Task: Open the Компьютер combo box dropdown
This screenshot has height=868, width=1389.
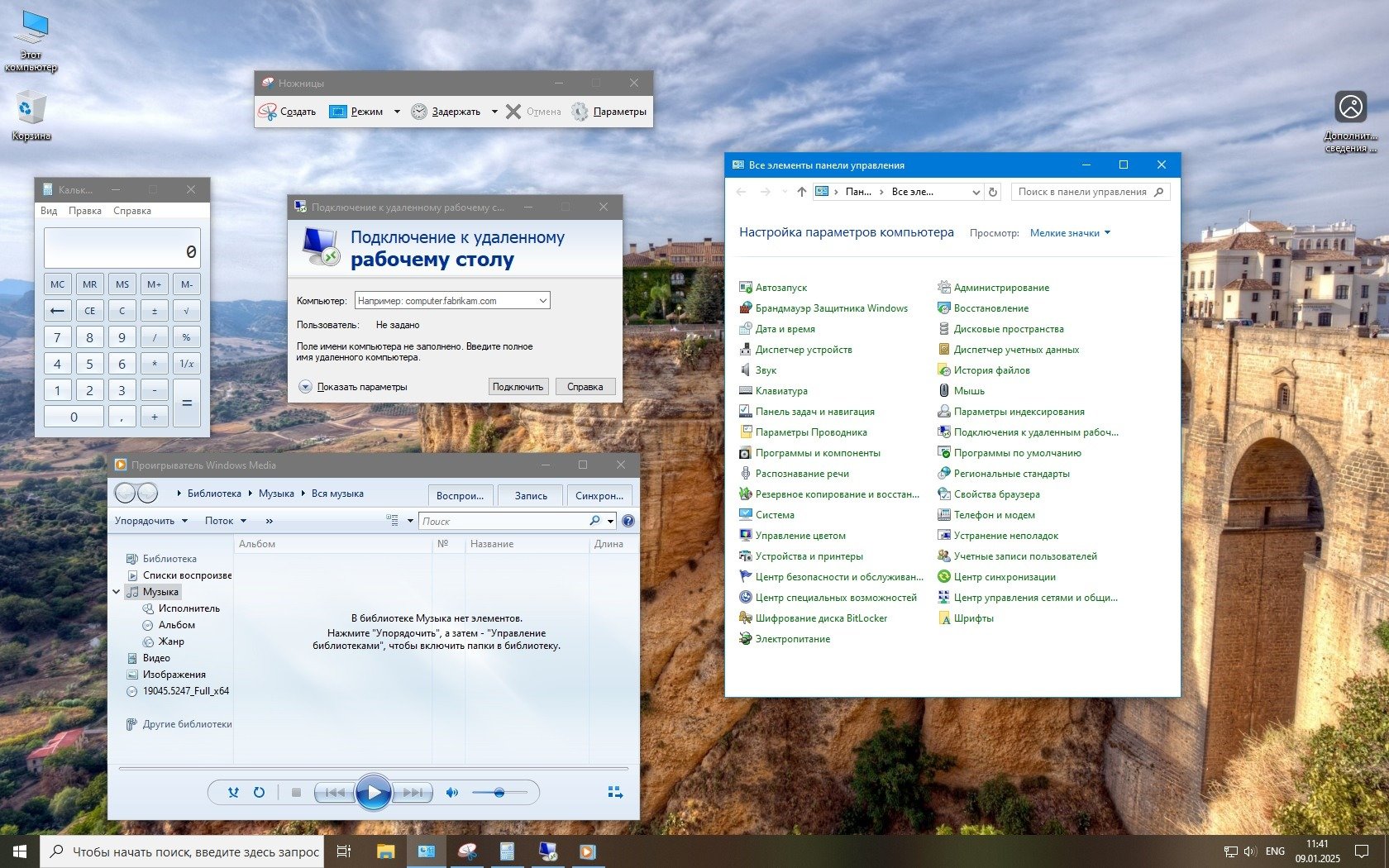Action: [x=542, y=301]
